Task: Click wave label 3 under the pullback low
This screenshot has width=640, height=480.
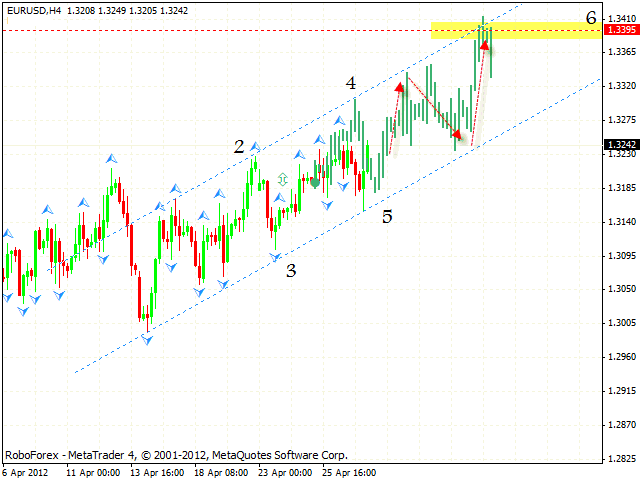Action: coord(291,270)
